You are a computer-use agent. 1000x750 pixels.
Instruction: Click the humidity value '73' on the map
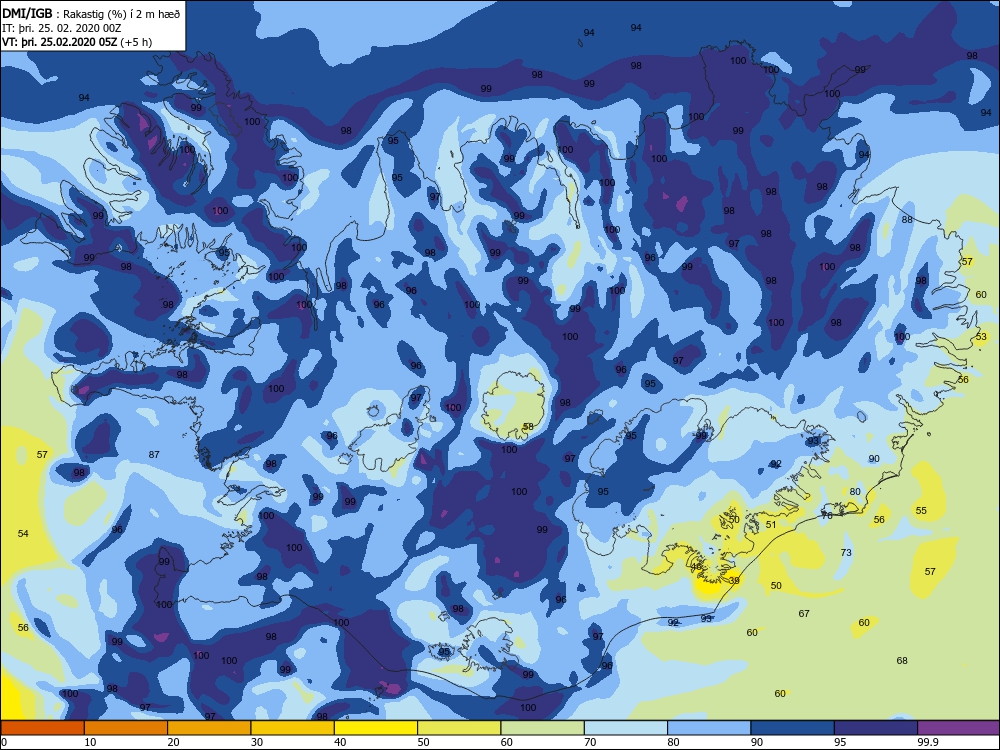point(846,552)
